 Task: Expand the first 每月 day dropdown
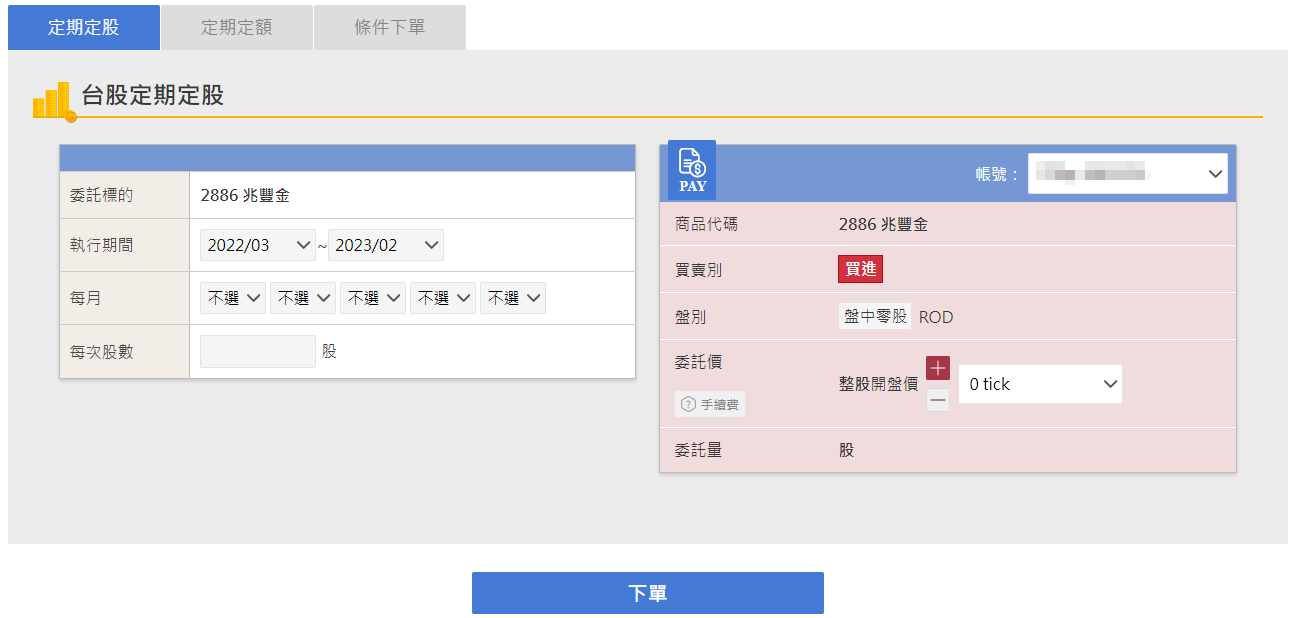pos(233,298)
